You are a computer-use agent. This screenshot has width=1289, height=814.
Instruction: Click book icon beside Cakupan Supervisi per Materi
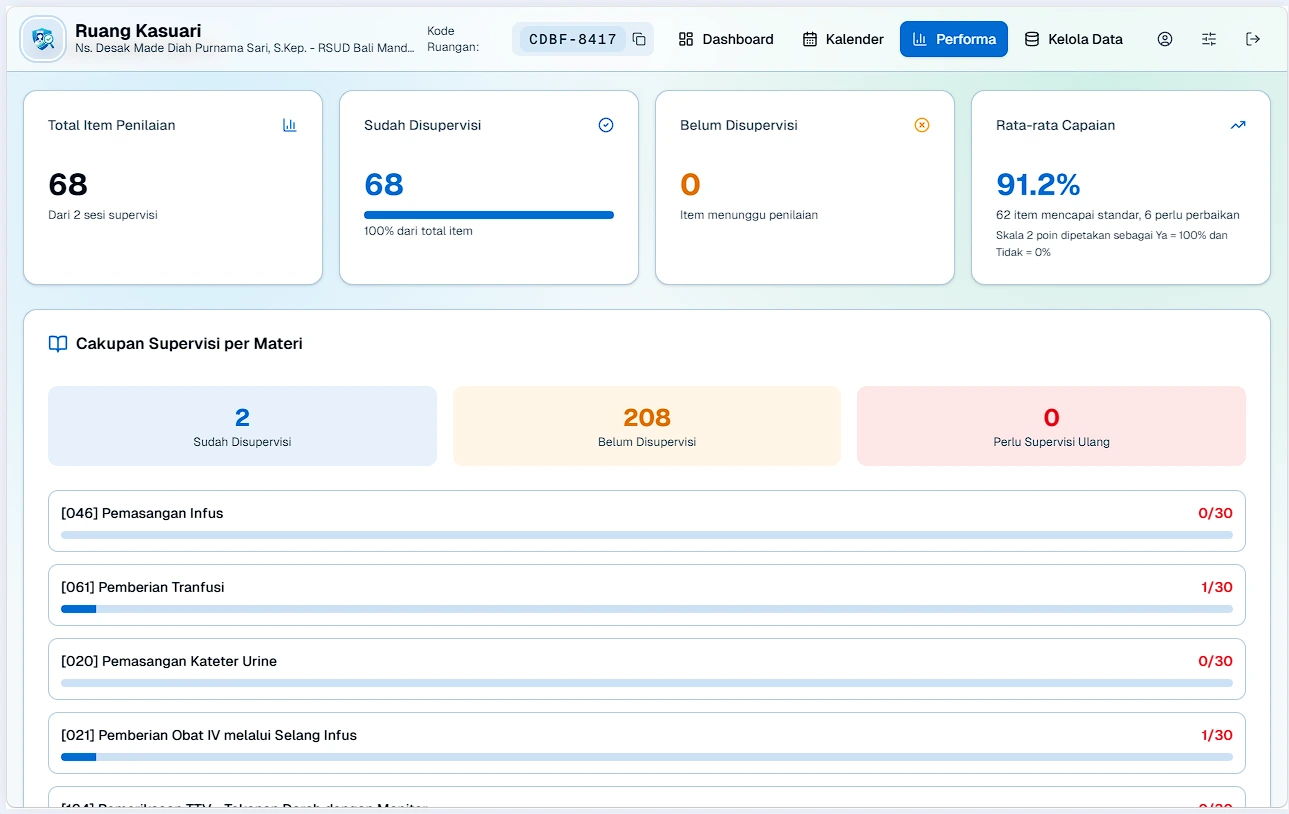58,344
